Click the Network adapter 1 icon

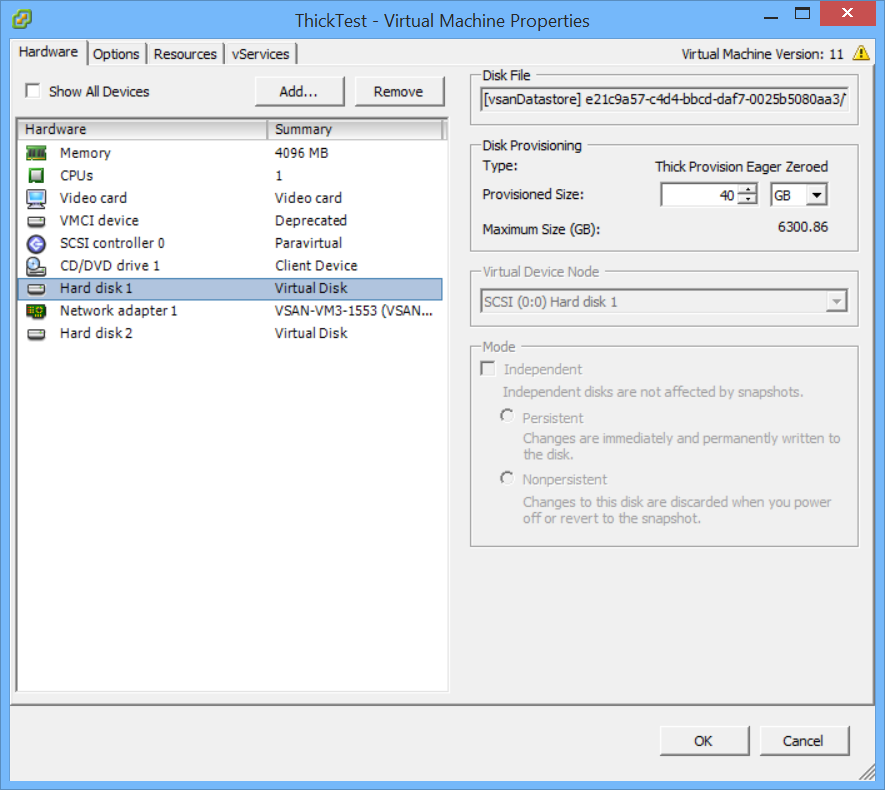point(36,311)
